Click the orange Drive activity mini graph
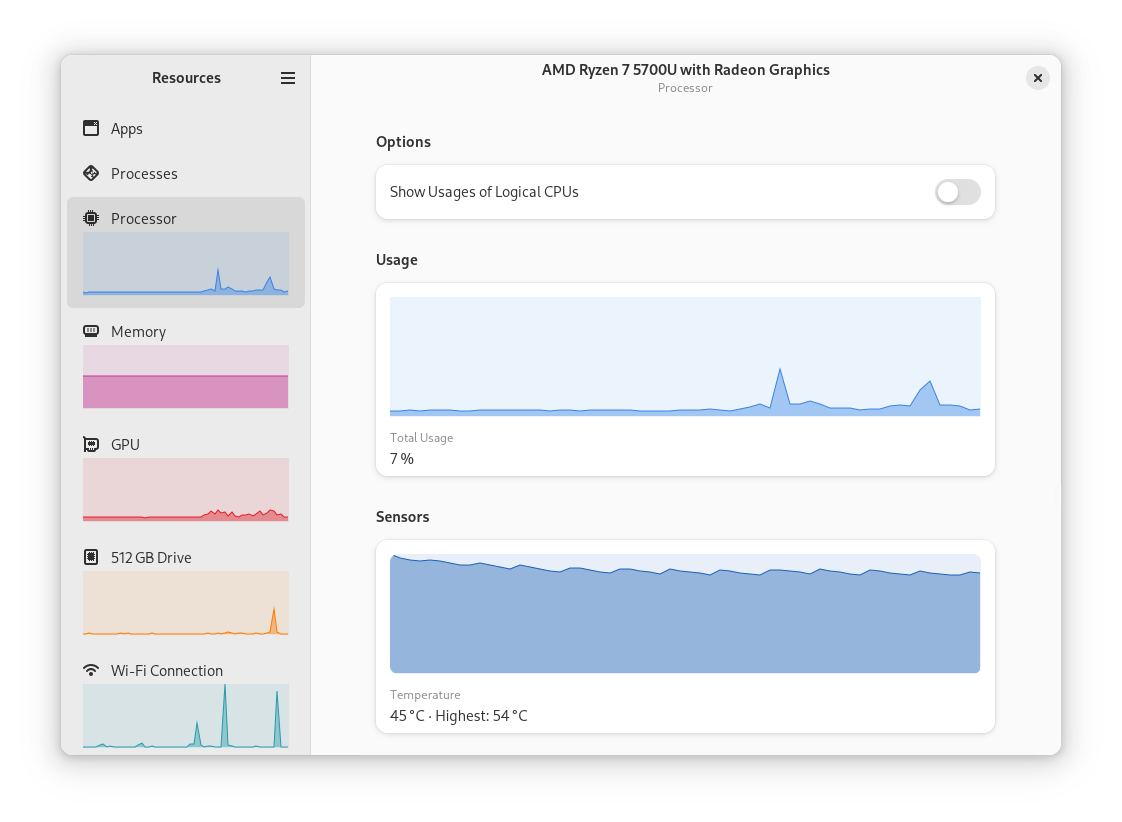Screen dimensions: 1122x822 click(x=186, y=602)
